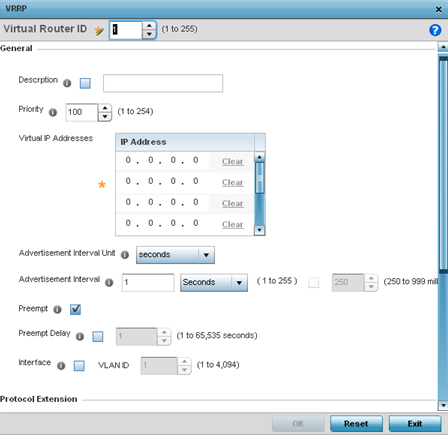Click the Reset button
This screenshot has height=437, width=448.
(356, 423)
